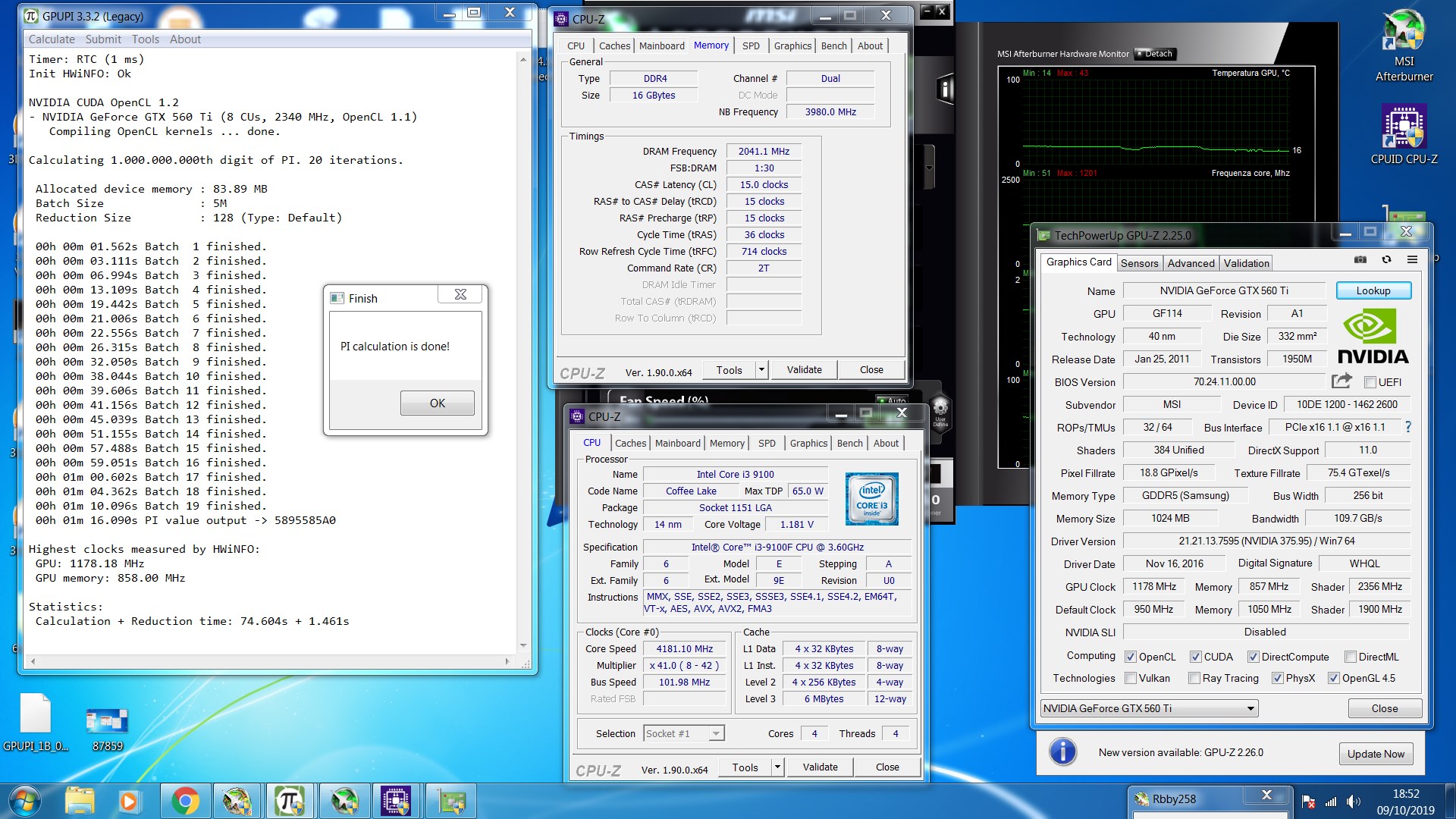Expand Tools dropdown arrow in CPU tab CPU-Z window

pyautogui.click(x=777, y=767)
